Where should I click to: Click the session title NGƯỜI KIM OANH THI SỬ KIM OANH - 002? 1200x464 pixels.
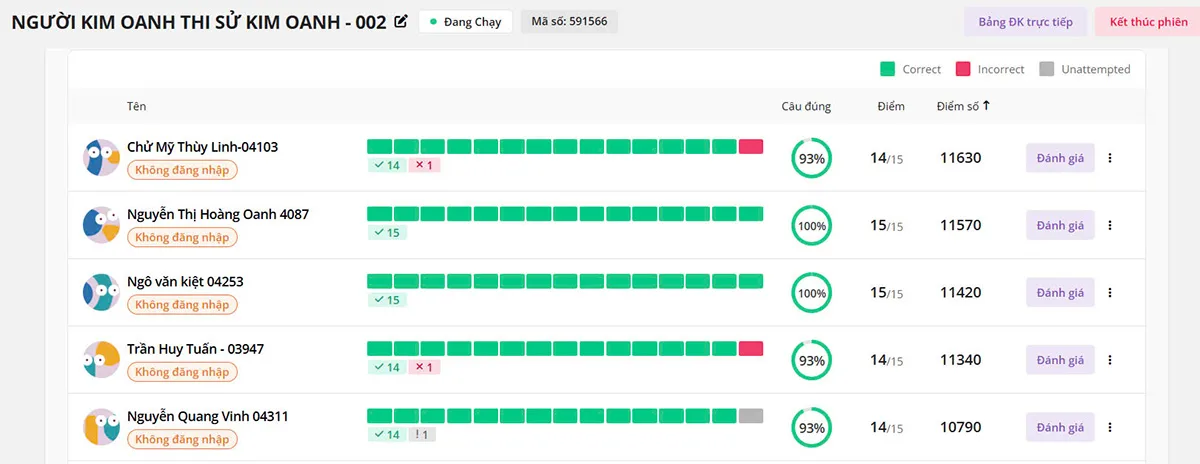pos(199,22)
